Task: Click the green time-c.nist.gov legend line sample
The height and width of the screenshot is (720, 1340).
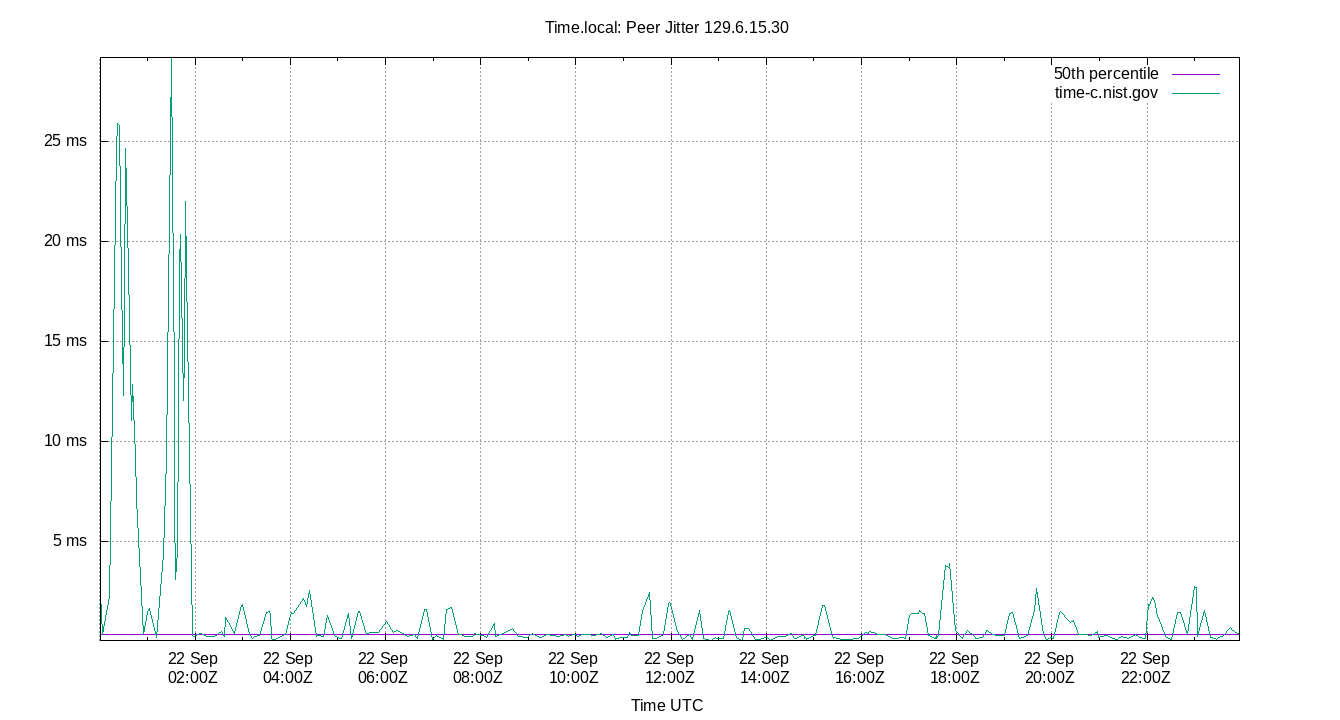Action: tap(1195, 93)
